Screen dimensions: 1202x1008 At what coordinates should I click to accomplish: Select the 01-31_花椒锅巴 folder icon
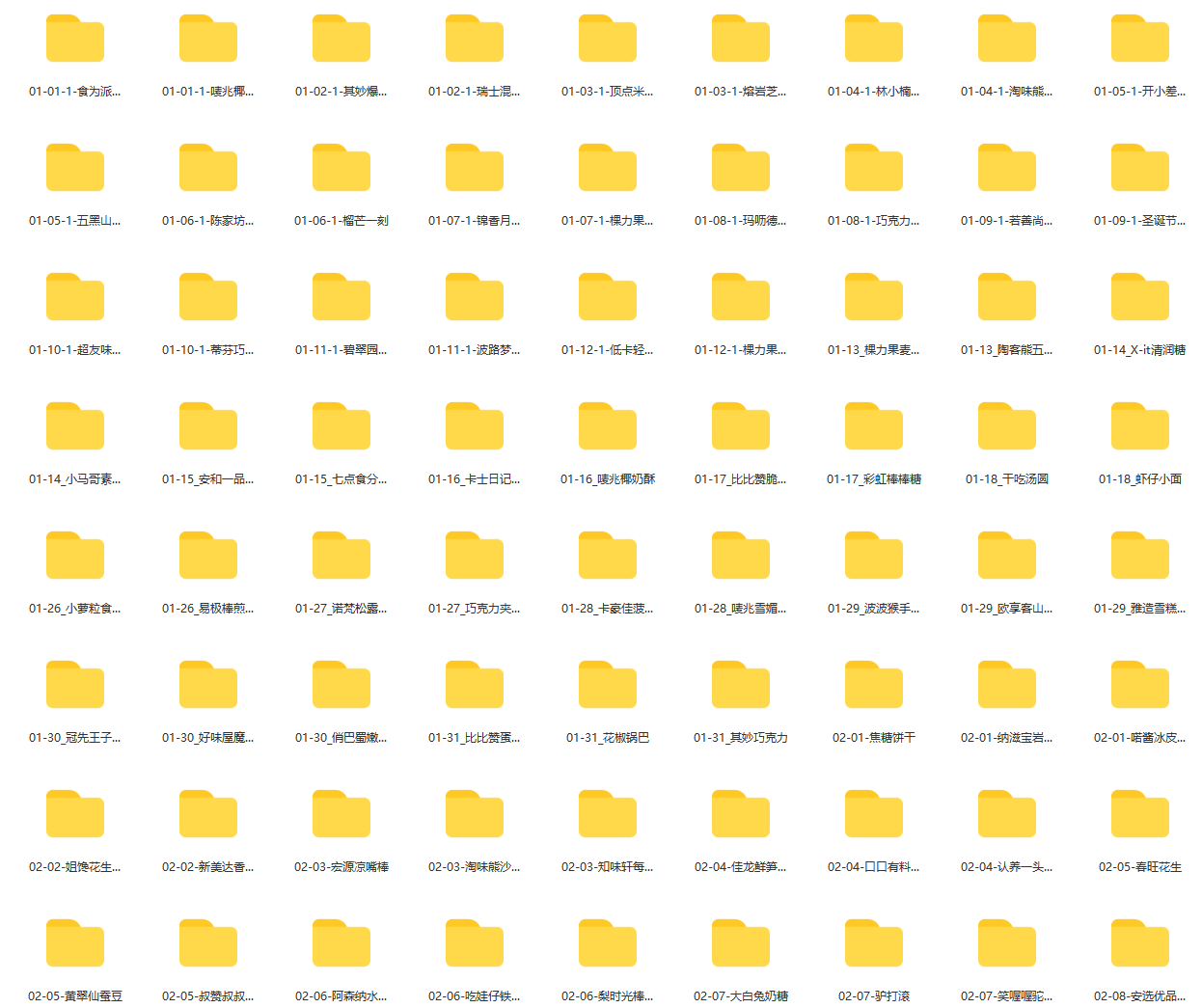click(608, 685)
